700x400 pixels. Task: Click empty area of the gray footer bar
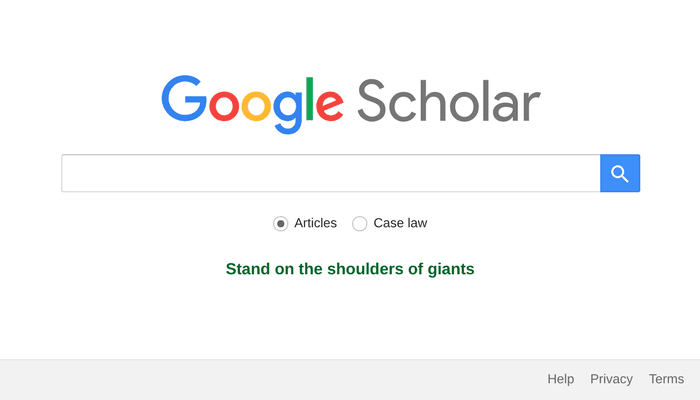point(250,380)
